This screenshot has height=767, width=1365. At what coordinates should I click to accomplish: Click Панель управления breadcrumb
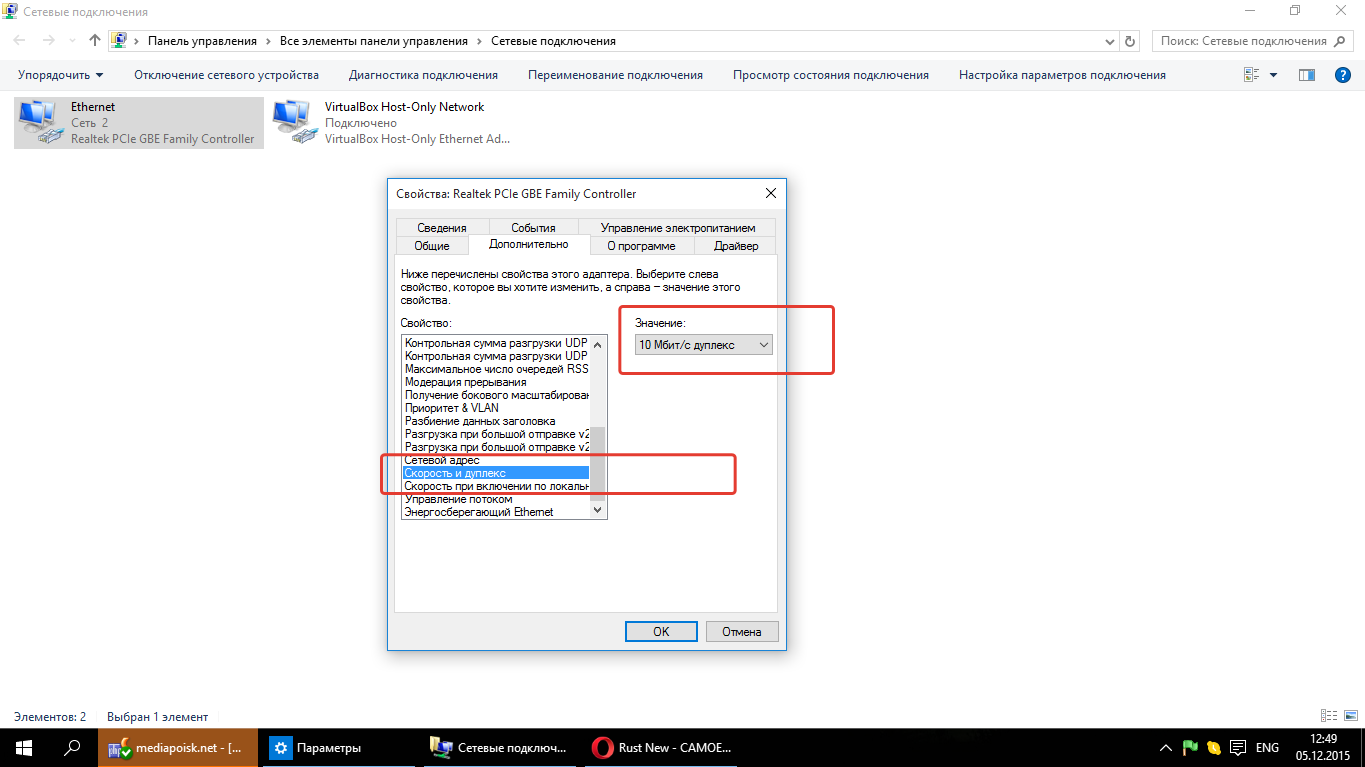tap(202, 41)
